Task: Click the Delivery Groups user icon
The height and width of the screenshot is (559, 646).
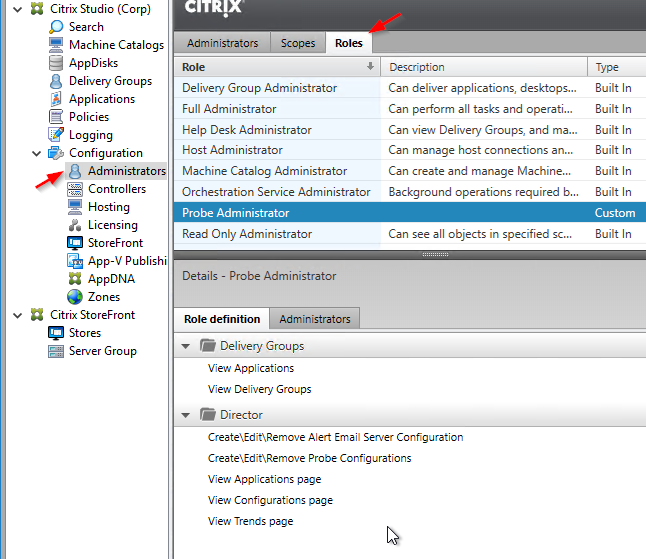Action: (56, 81)
